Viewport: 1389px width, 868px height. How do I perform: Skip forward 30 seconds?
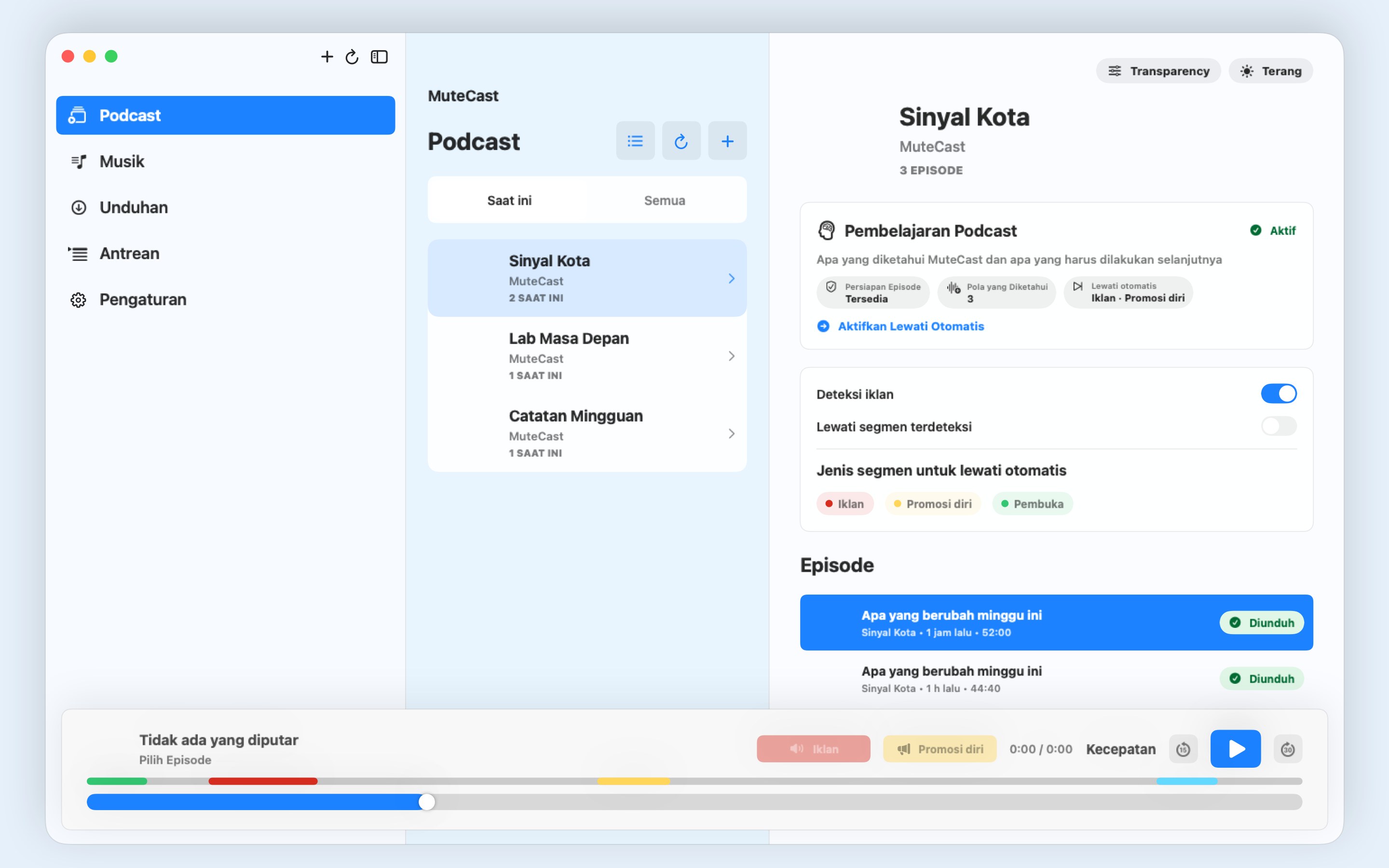(x=1287, y=748)
